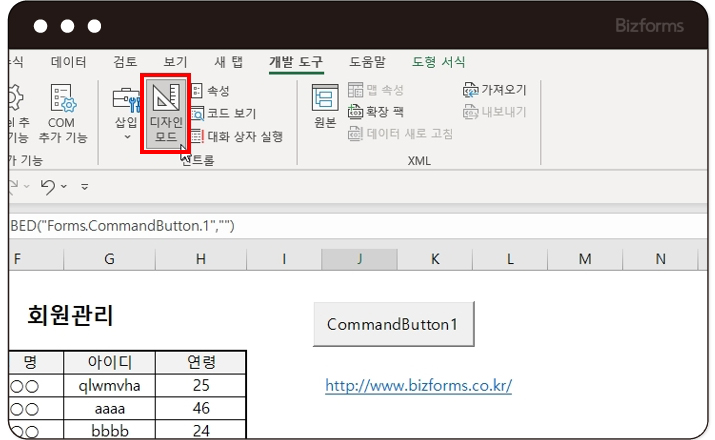Image resolution: width=715 pixels, height=440 pixels.
Task: Select the 개발 도구 tab
Action: point(296,62)
